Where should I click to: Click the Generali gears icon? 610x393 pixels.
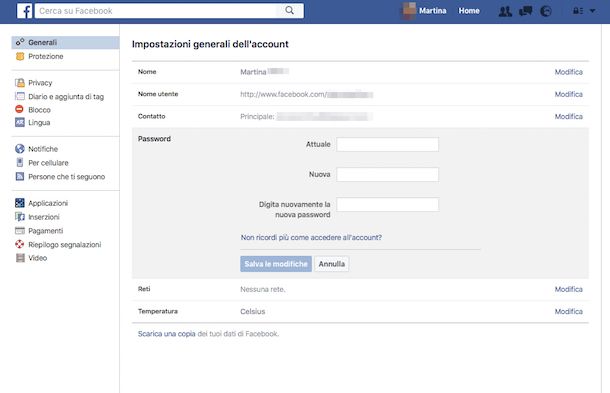click(20, 42)
